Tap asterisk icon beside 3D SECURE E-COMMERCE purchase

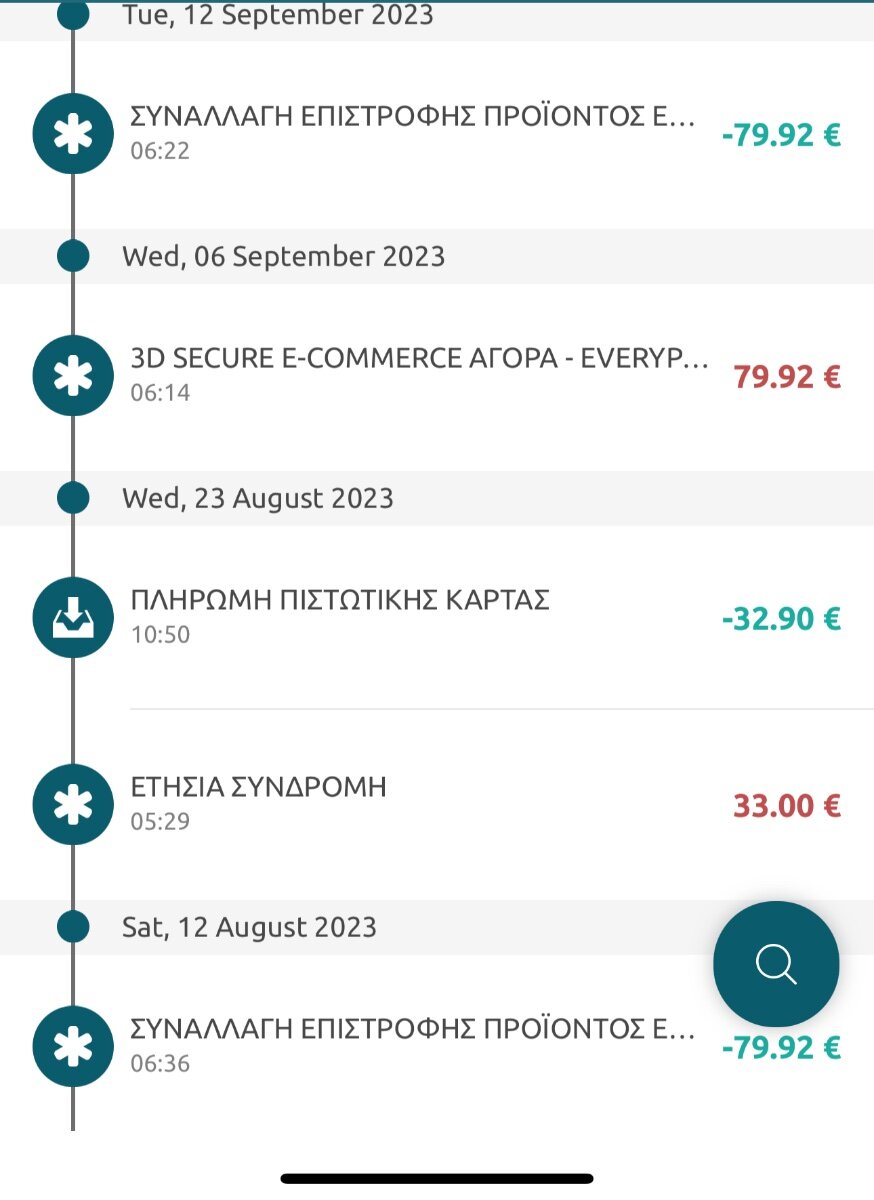tap(73, 377)
